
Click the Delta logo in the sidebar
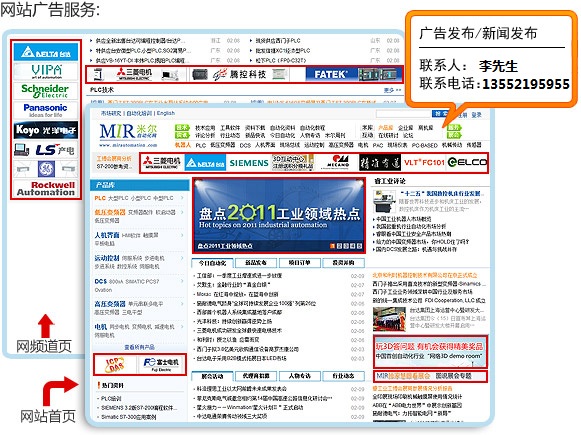pos(46,52)
